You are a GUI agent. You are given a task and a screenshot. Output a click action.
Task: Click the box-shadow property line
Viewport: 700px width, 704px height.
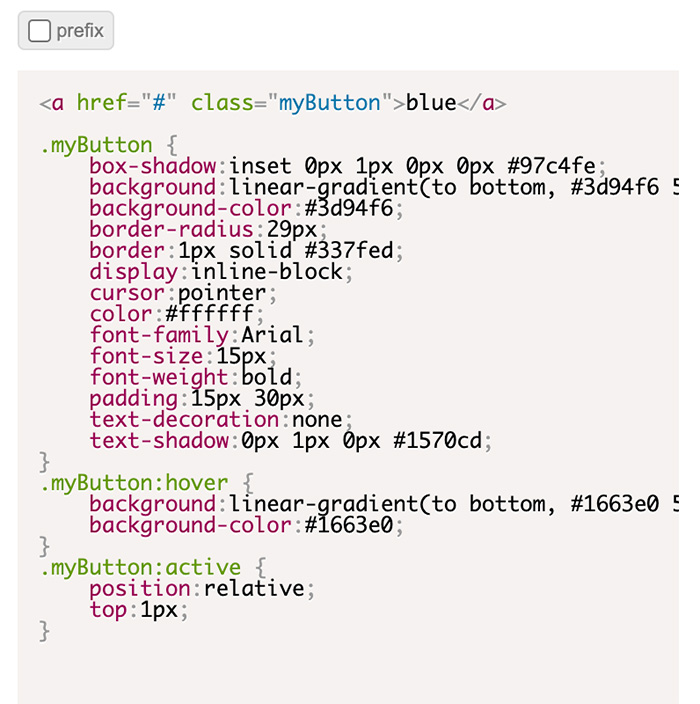click(348, 166)
